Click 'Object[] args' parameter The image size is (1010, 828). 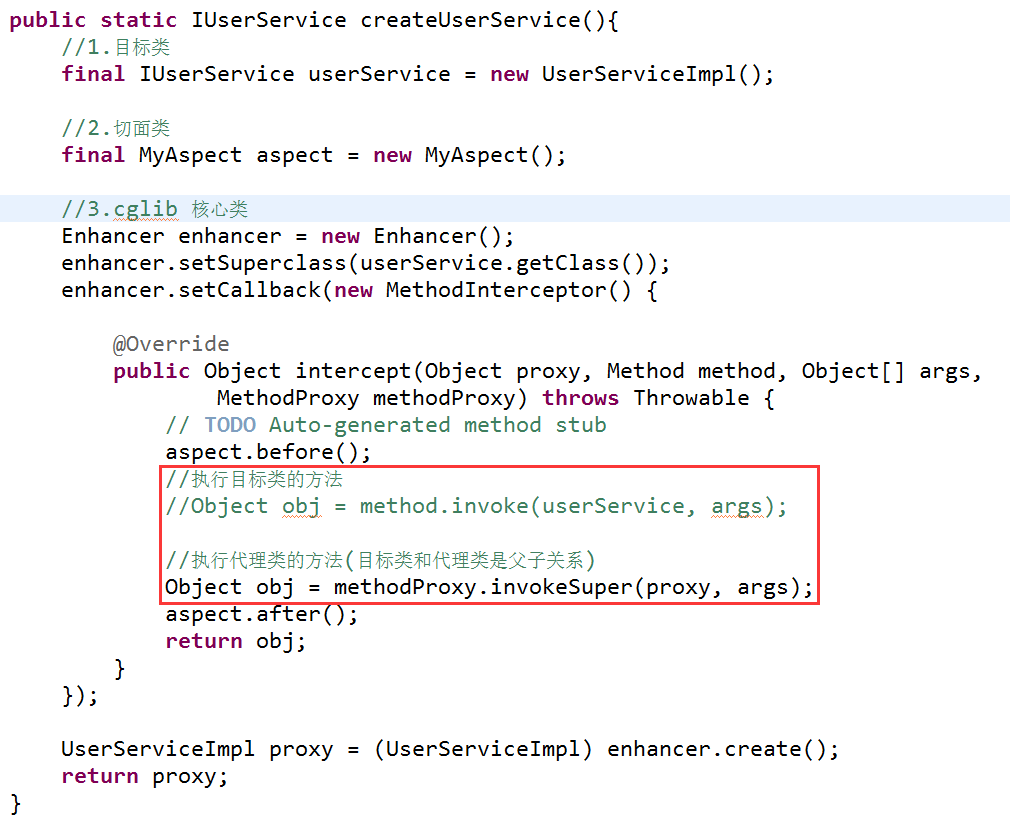[886, 372]
